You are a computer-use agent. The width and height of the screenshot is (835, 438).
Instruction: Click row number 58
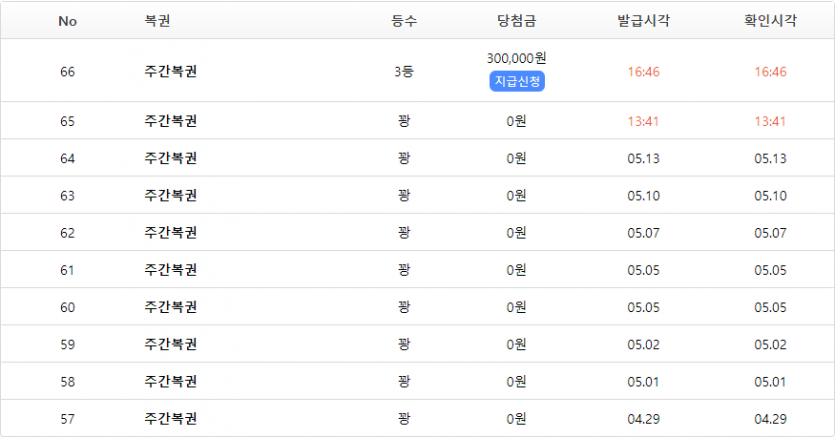[68, 383]
